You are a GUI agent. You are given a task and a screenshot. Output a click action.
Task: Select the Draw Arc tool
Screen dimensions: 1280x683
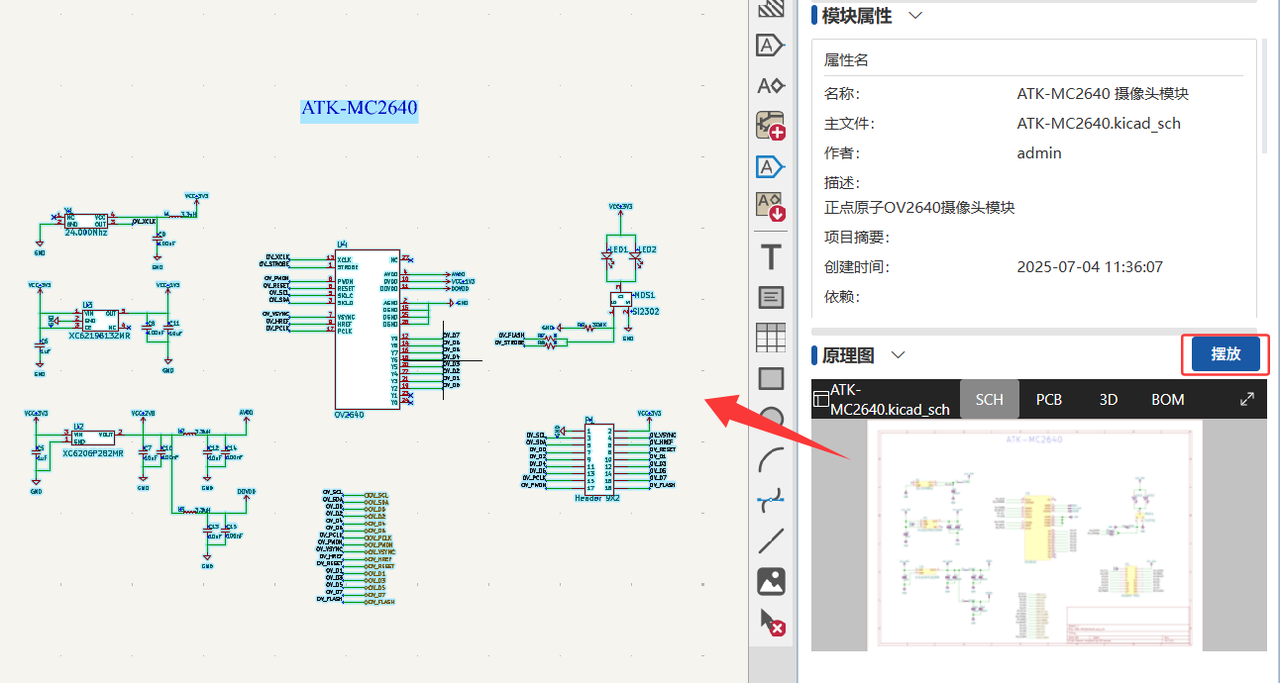(771, 460)
